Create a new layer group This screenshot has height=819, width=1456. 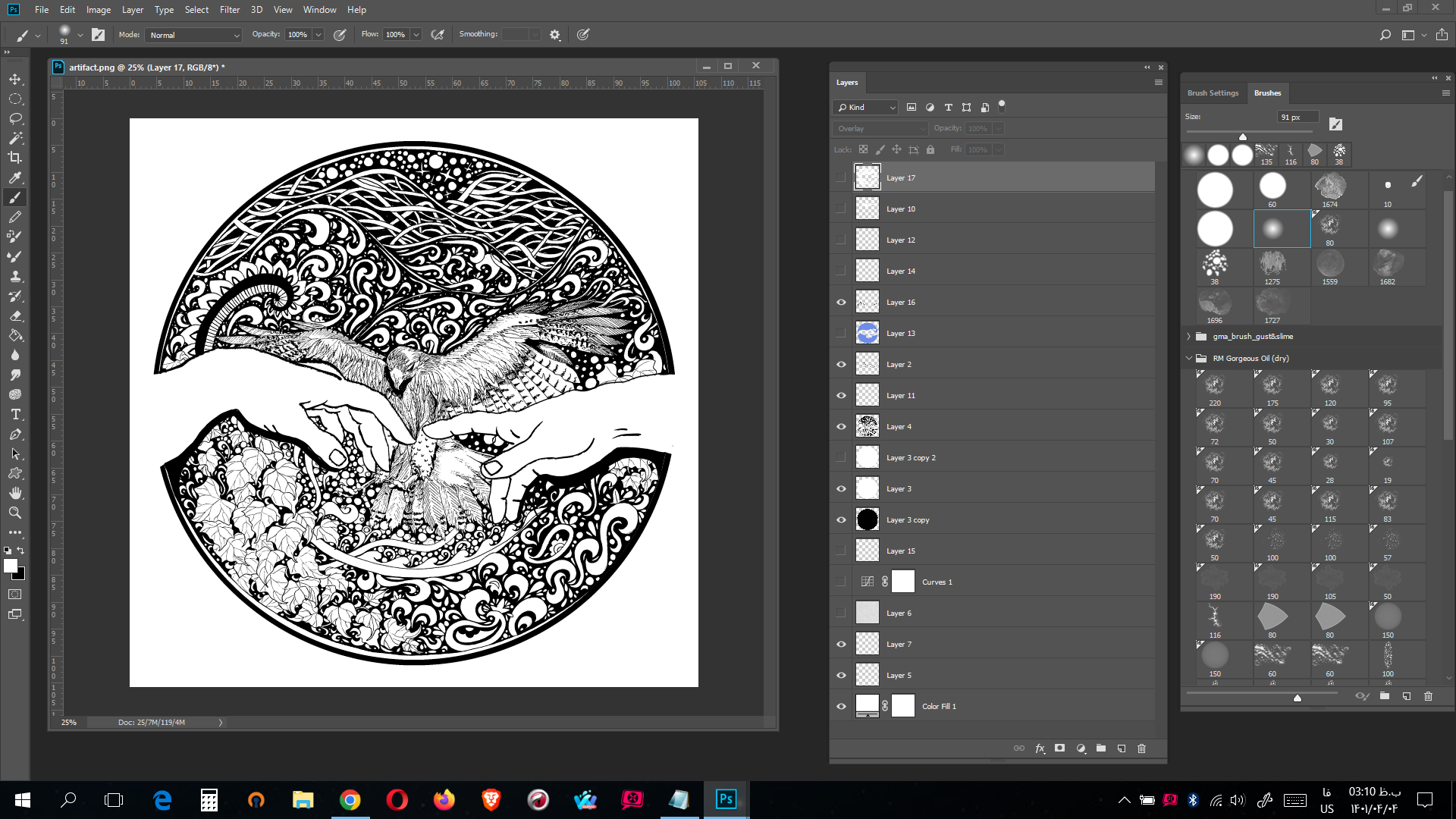[x=1101, y=748]
